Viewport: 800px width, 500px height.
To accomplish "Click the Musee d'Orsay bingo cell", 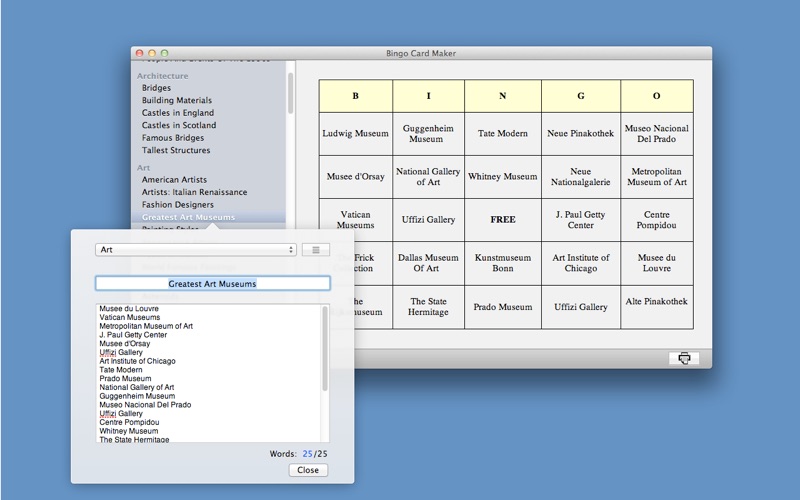I will tap(356, 177).
